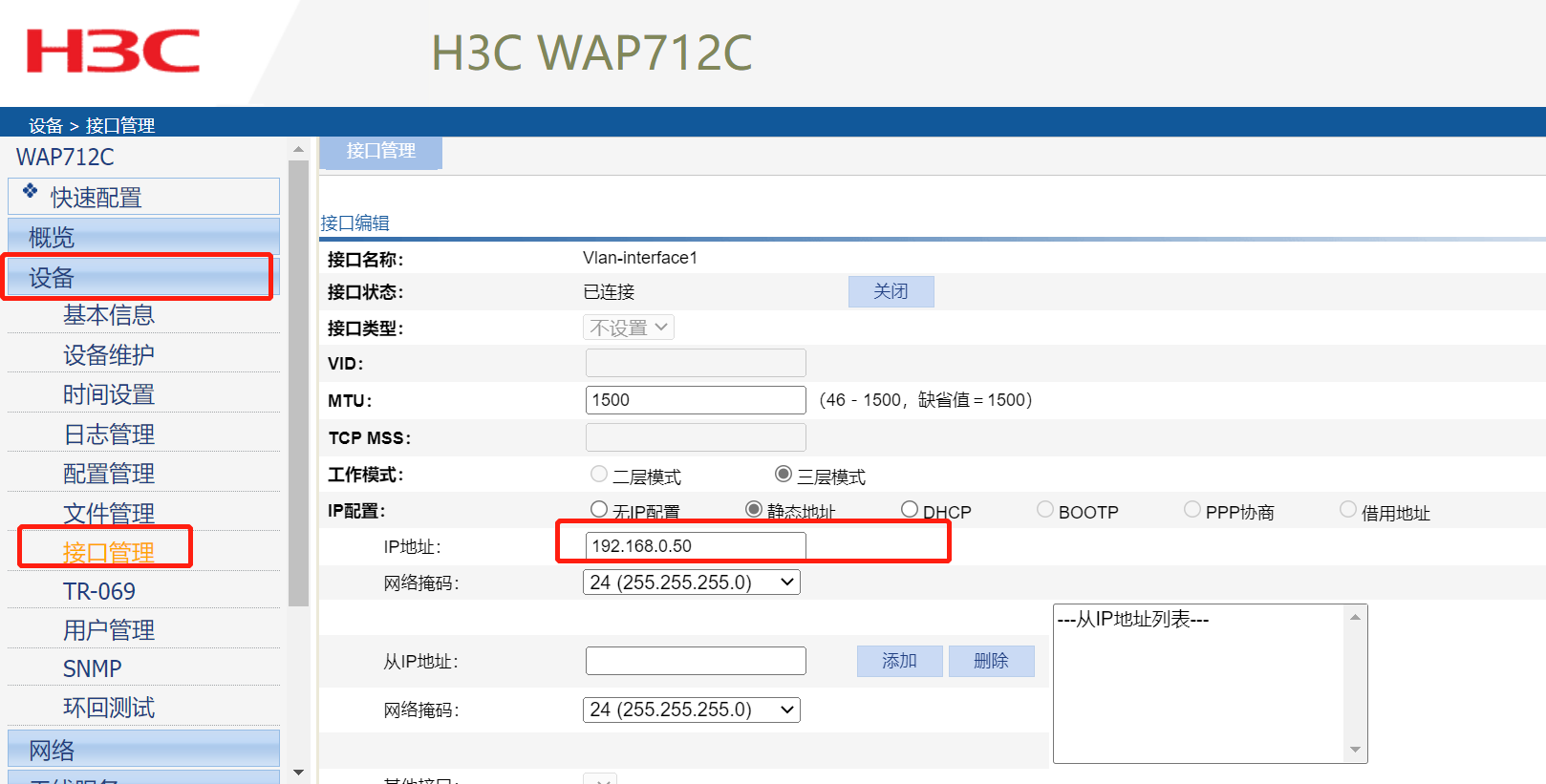Open 基本信息 in sidebar

point(109,315)
